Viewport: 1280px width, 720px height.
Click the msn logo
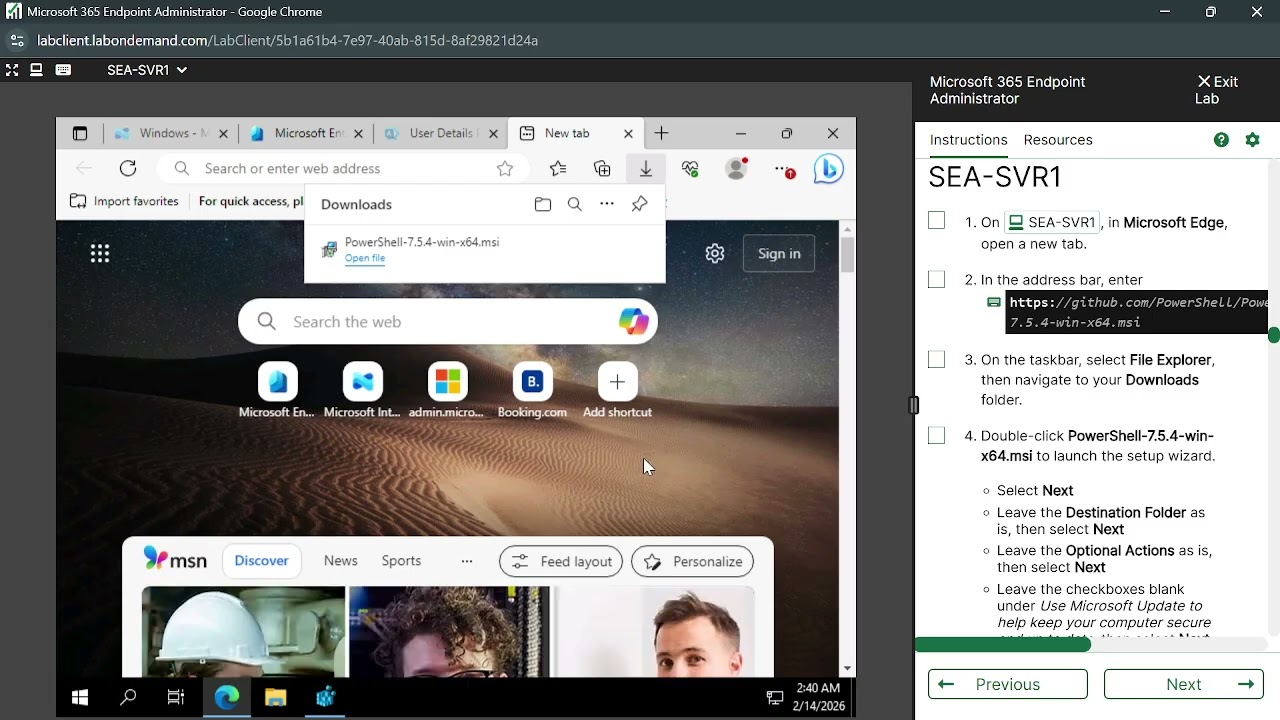[x=175, y=560]
